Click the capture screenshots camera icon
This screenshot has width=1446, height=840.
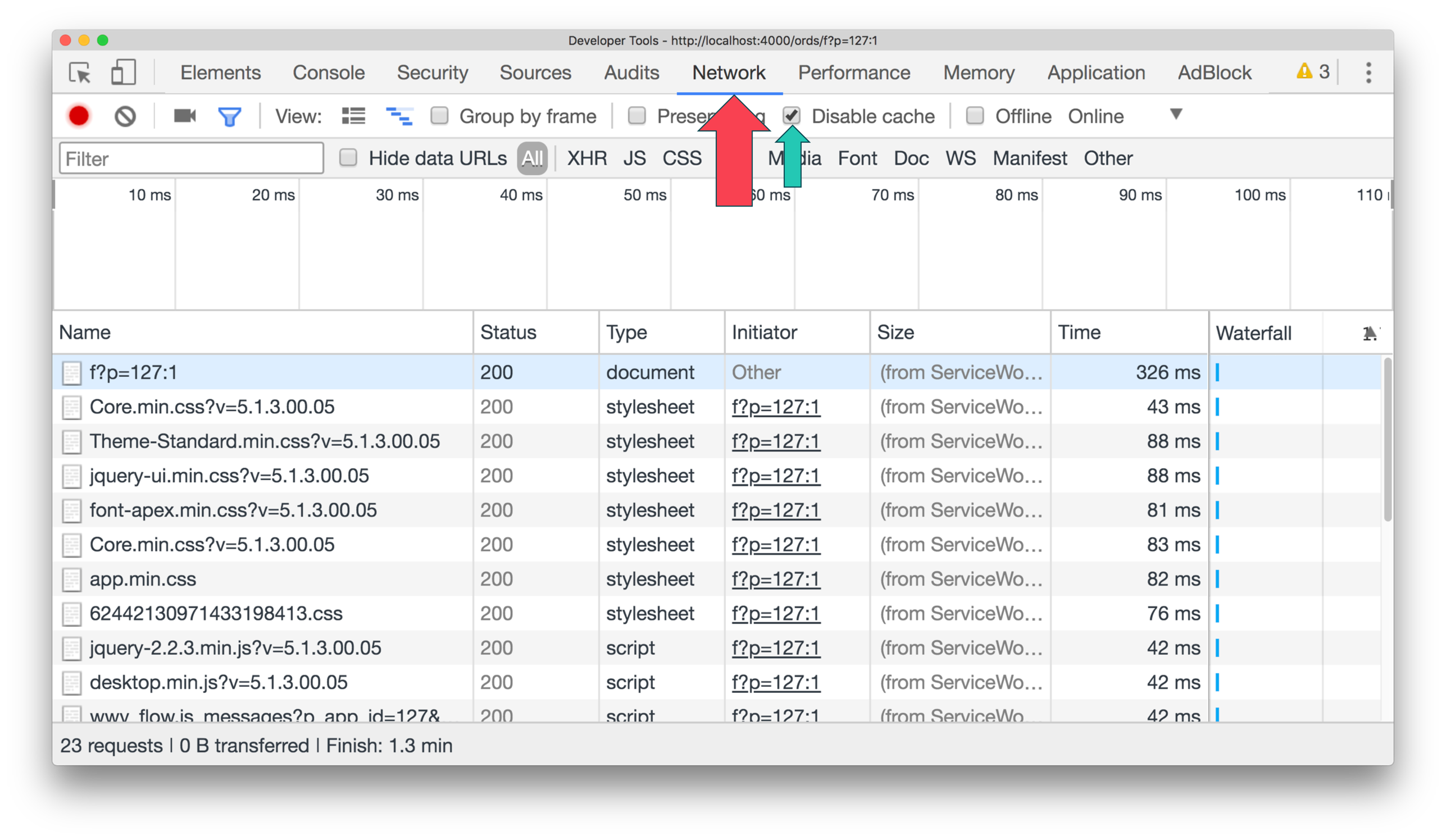185,116
